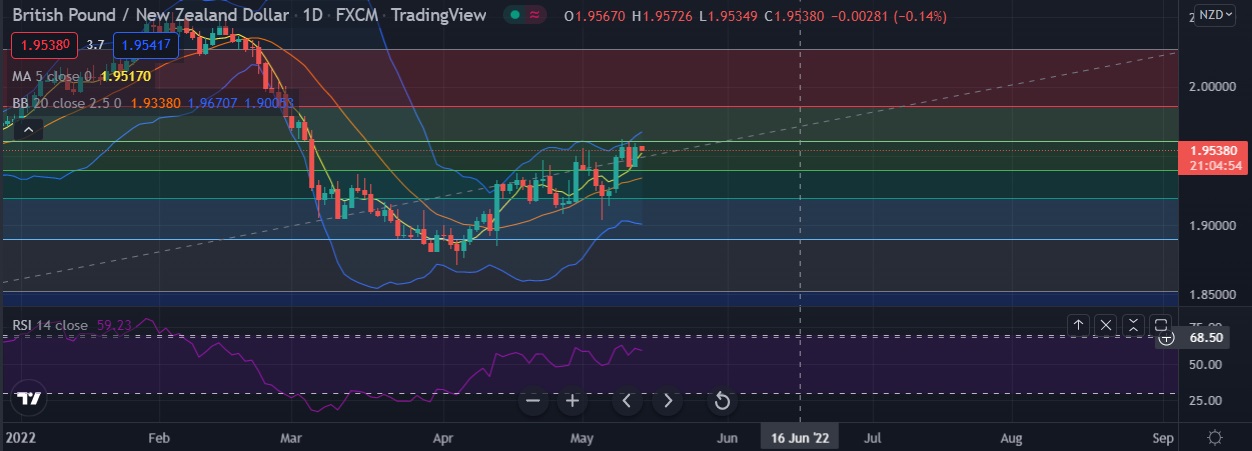
Task: Move the RSI pane up
Action: [1078, 325]
